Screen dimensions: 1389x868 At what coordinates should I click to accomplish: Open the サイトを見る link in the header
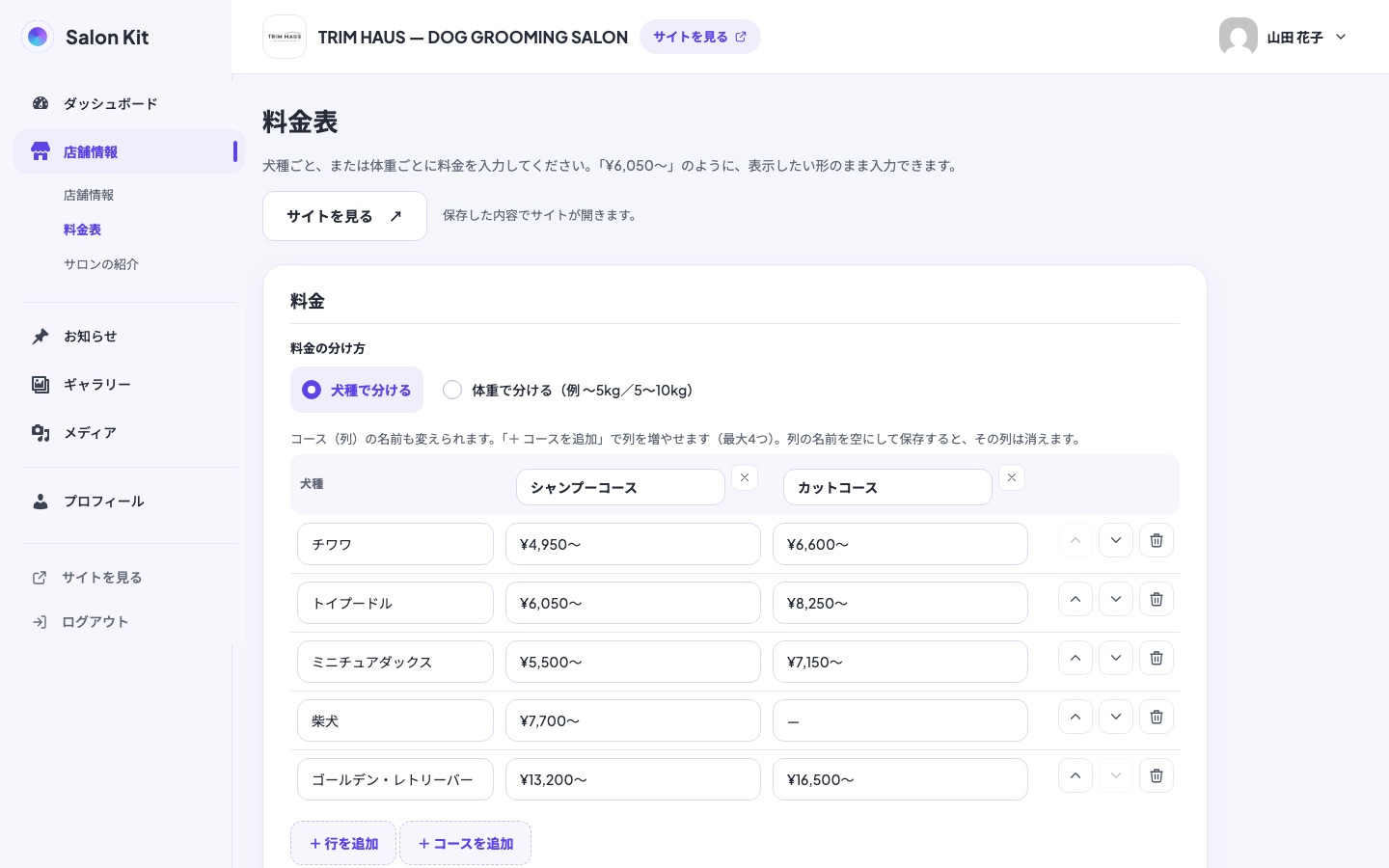(700, 37)
